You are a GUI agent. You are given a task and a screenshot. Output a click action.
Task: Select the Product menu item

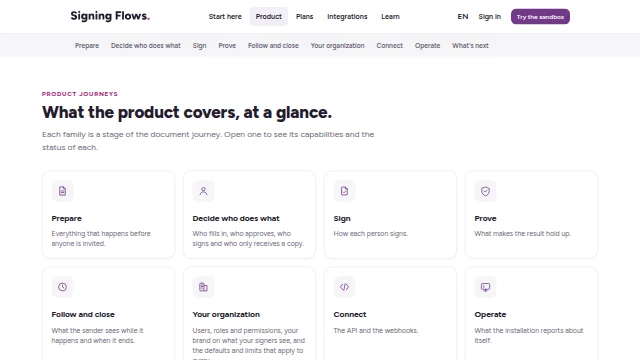[x=269, y=17]
